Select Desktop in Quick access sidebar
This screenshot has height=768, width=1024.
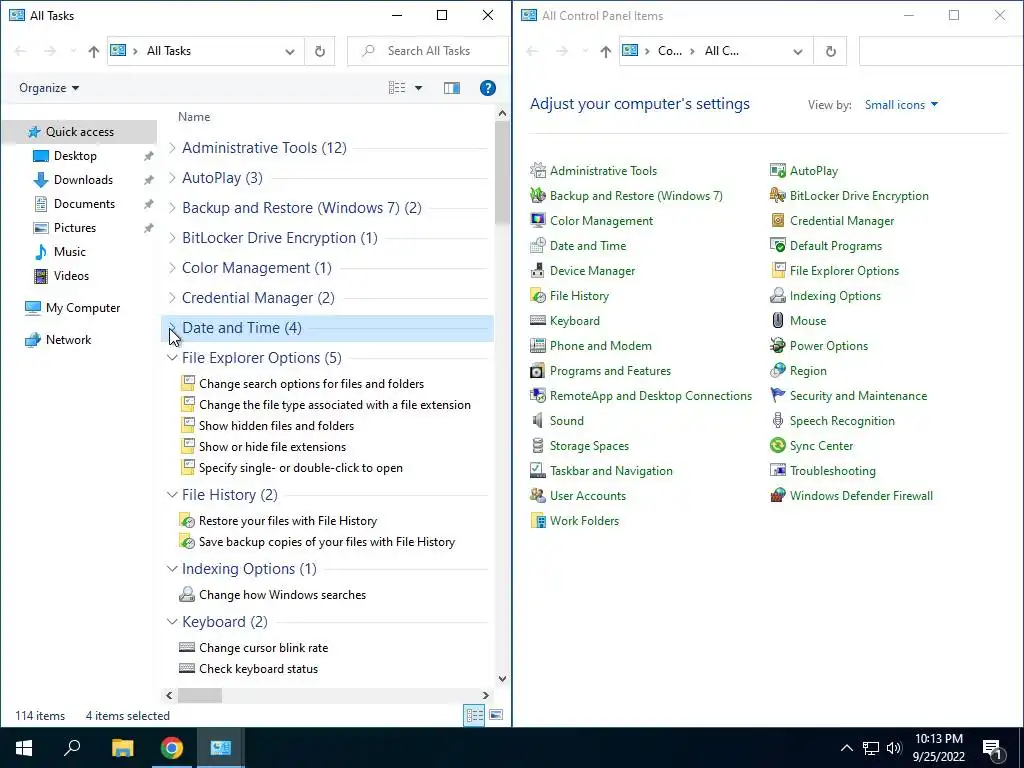(x=75, y=155)
